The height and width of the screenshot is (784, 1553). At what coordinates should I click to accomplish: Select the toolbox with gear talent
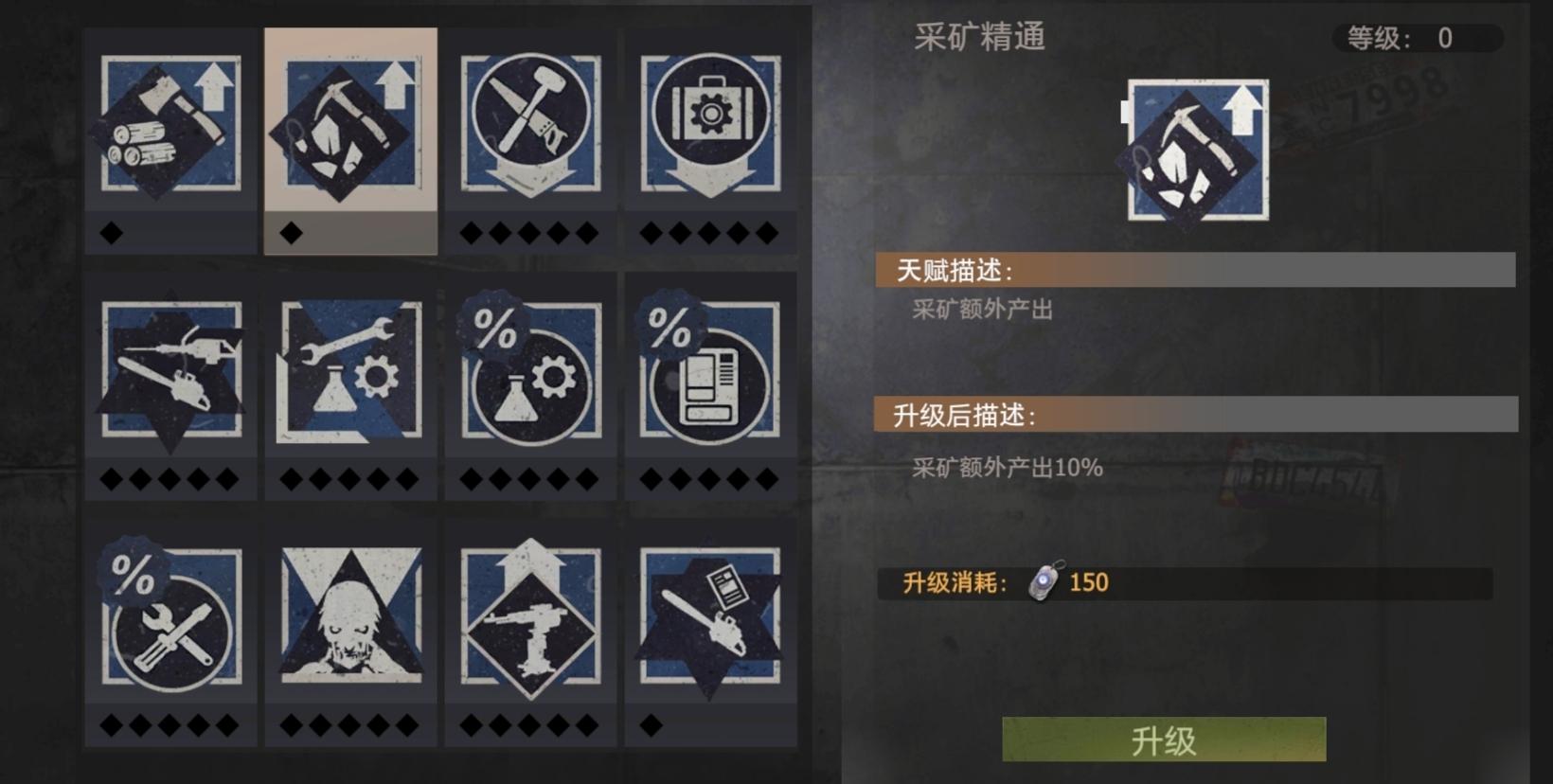coord(710,124)
